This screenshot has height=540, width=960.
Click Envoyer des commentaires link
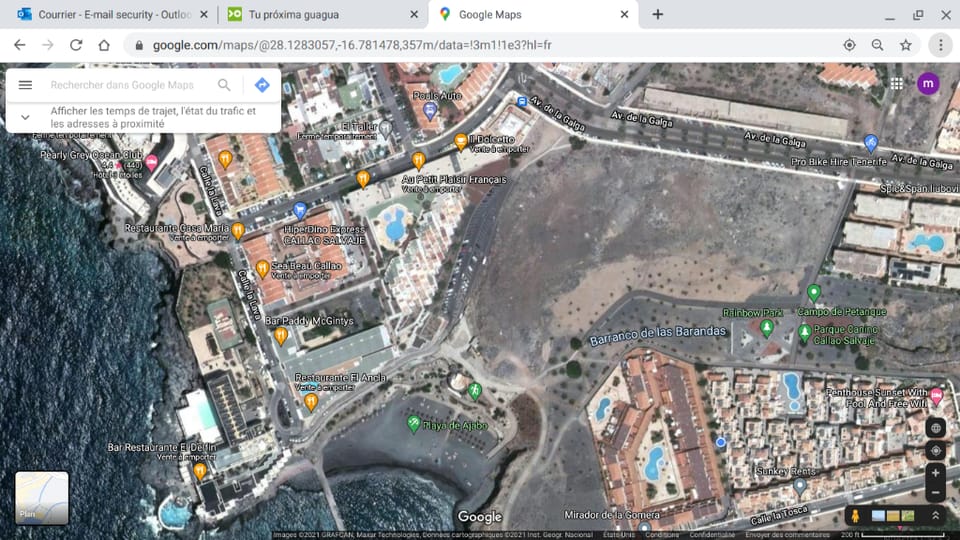[787, 535]
